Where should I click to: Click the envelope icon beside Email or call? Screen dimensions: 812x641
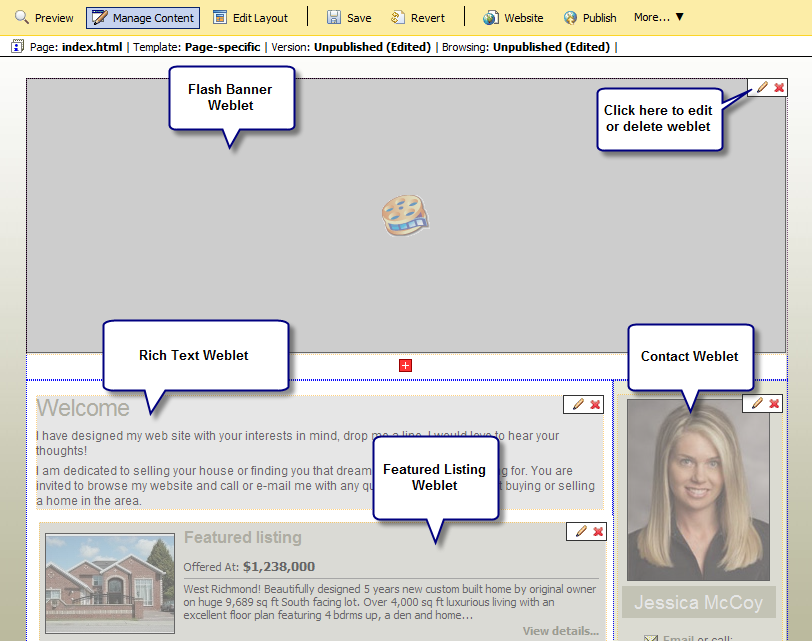[x=651, y=638]
